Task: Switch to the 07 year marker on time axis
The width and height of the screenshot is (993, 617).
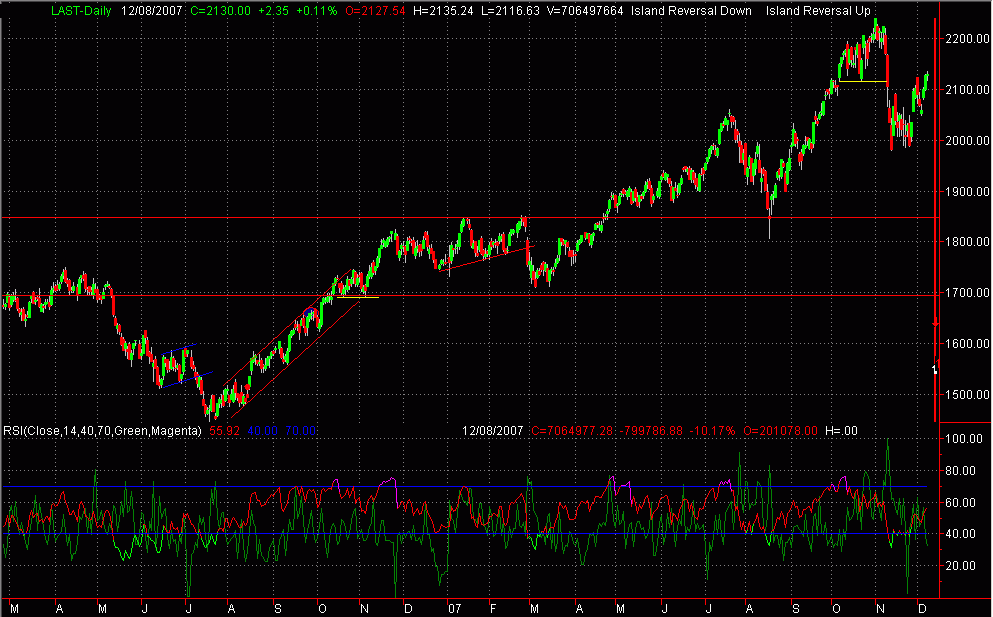Action: pyautogui.click(x=457, y=607)
